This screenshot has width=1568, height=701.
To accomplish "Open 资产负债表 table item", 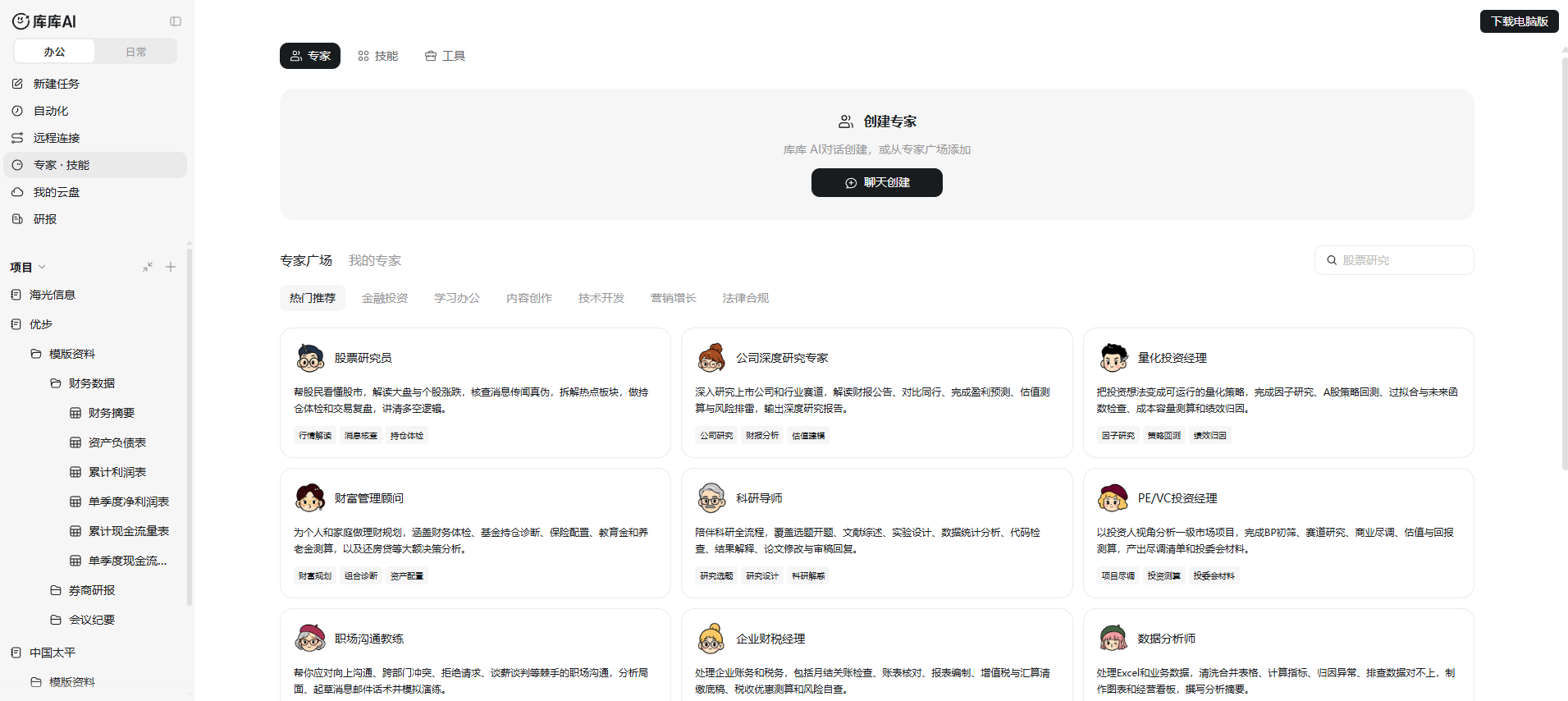I will click(x=117, y=442).
